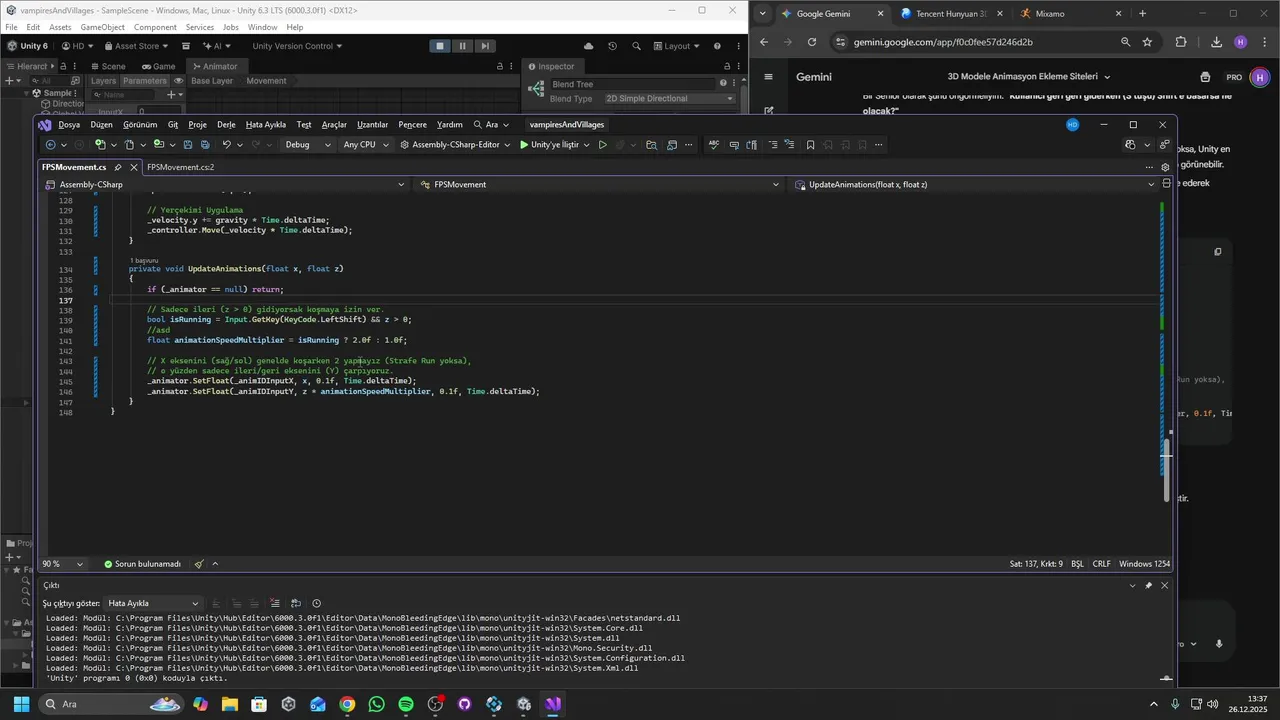Switch to Unity Game tab
The width and height of the screenshot is (1280, 720).
[x=158, y=66]
